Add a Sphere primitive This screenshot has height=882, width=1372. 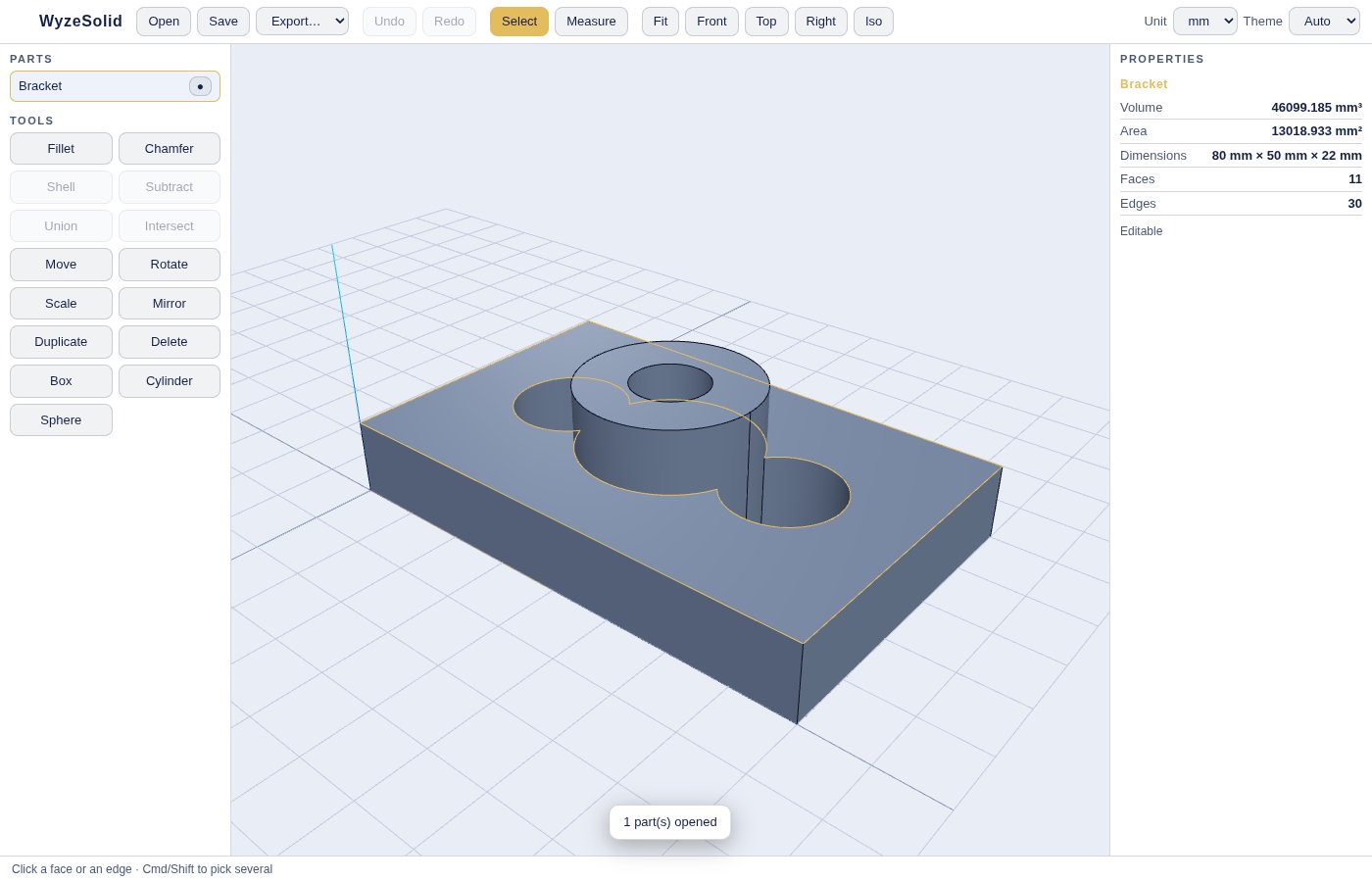pyautogui.click(x=61, y=420)
